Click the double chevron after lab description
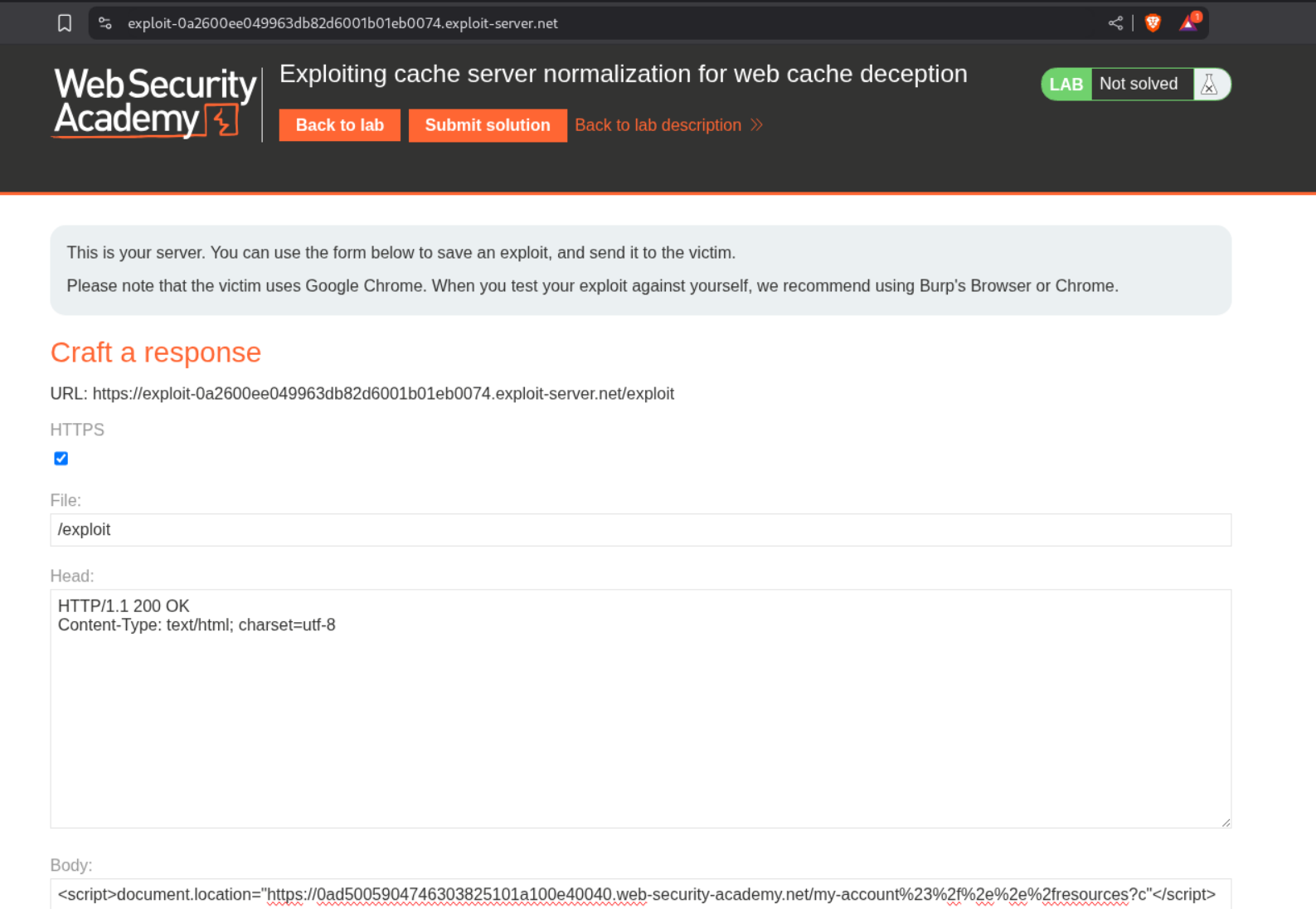Image resolution: width=1316 pixels, height=909 pixels. (x=756, y=125)
